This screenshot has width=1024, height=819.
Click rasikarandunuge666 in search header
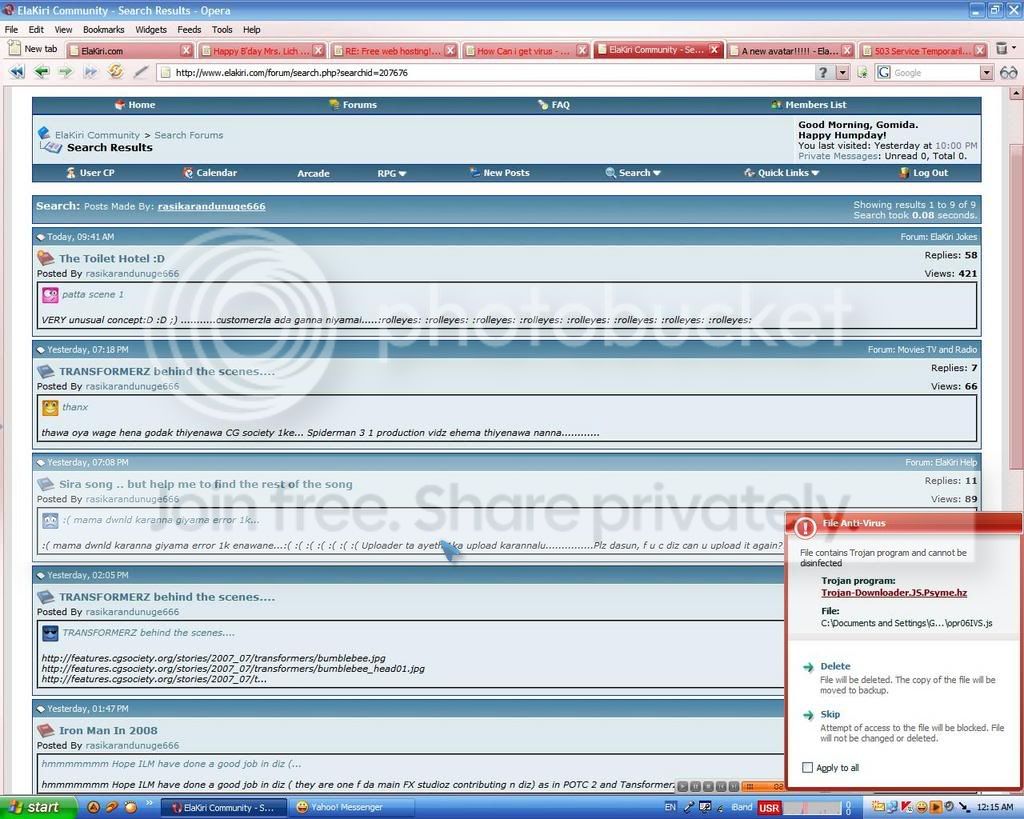(212, 206)
